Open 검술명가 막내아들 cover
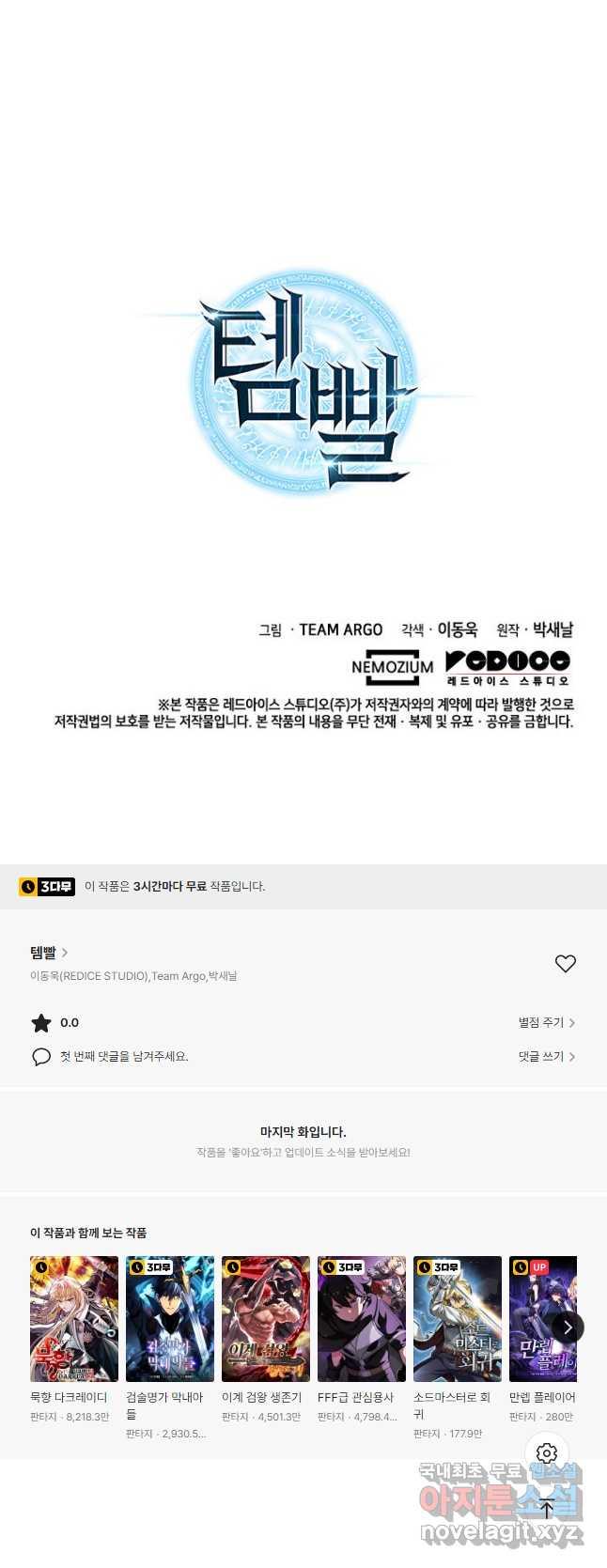 (170, 1319)
